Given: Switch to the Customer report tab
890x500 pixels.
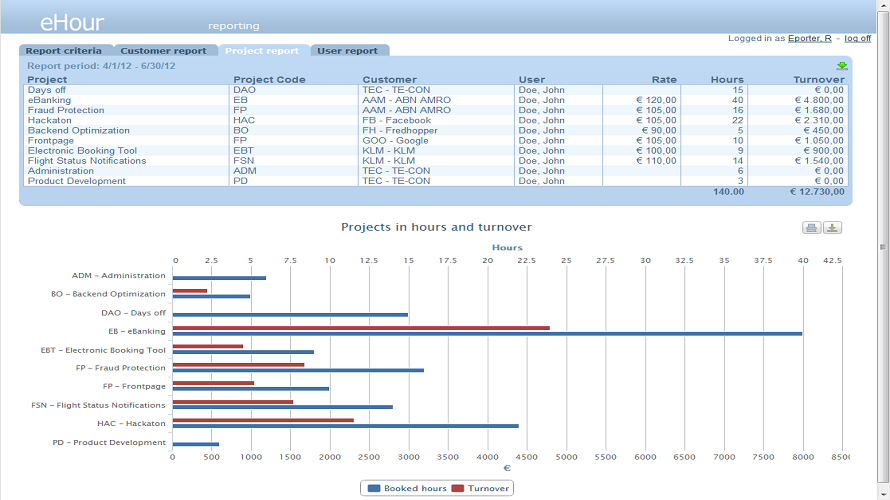Looking at the screenshot, I should pyautogui.click(x=163, y=51).
